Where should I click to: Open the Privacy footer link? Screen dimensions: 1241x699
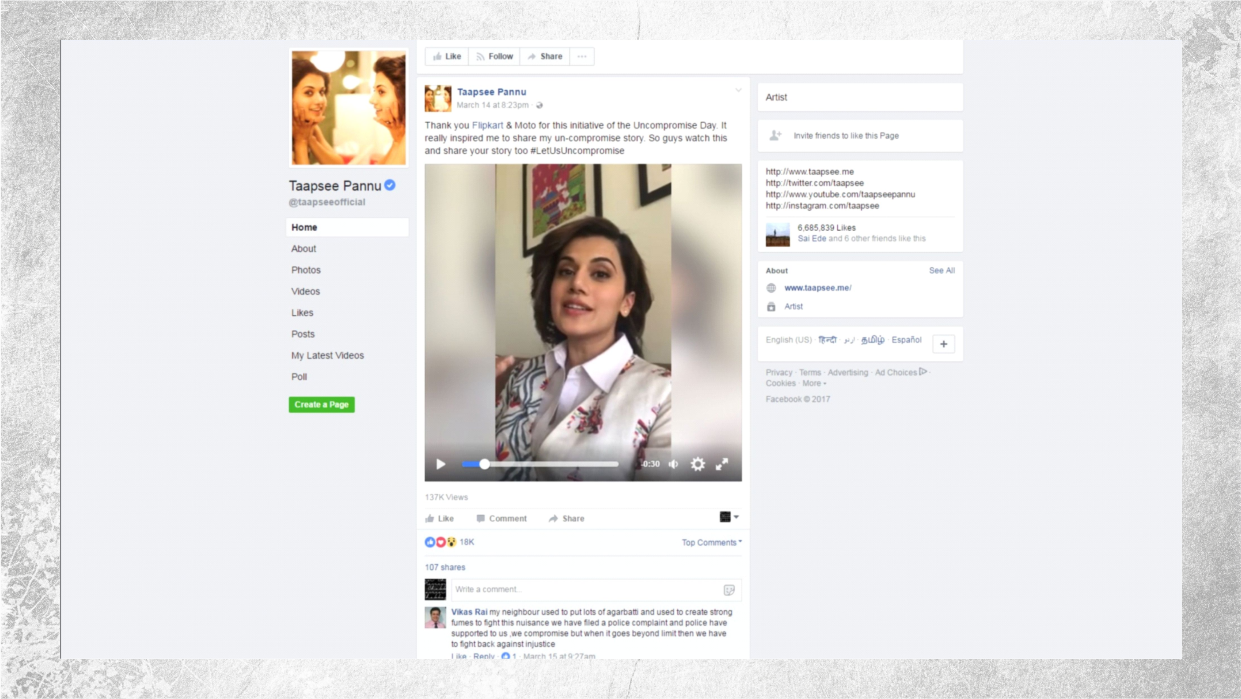779,373
